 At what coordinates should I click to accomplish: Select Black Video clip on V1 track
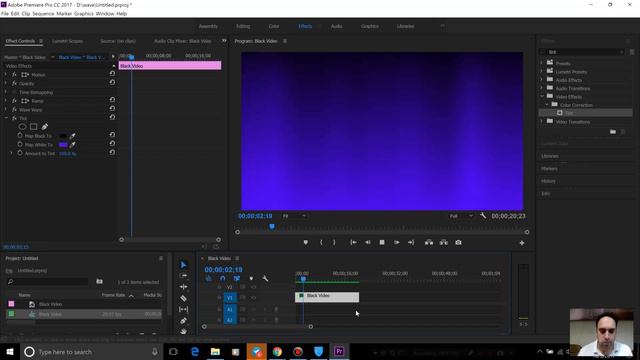click(327, 297)
